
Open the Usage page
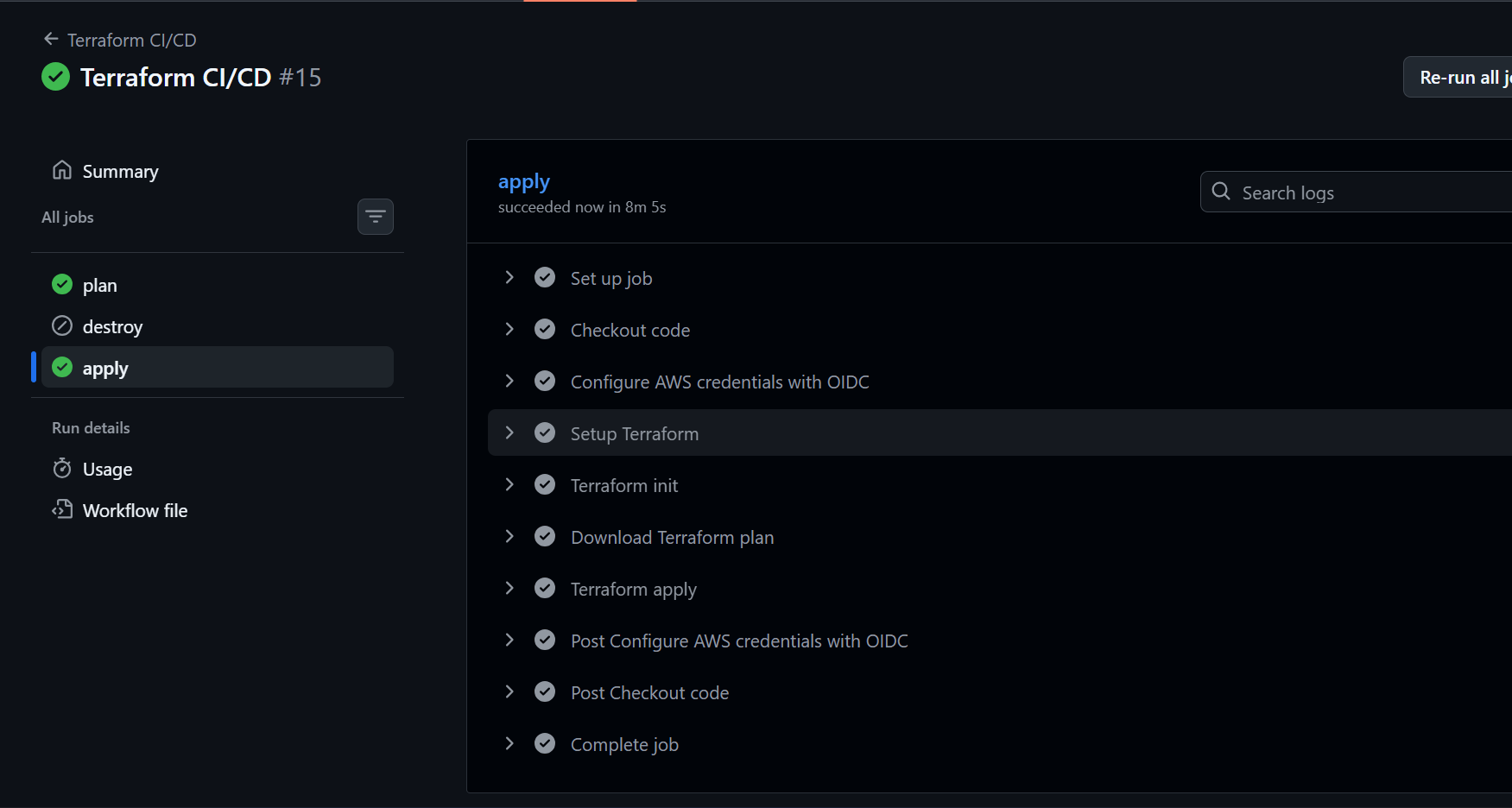point(218,469)
